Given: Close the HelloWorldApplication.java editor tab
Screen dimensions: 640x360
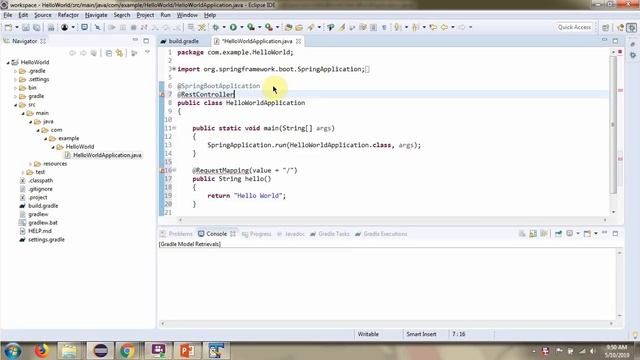Looking at the screenshot, I should [298, 41].
